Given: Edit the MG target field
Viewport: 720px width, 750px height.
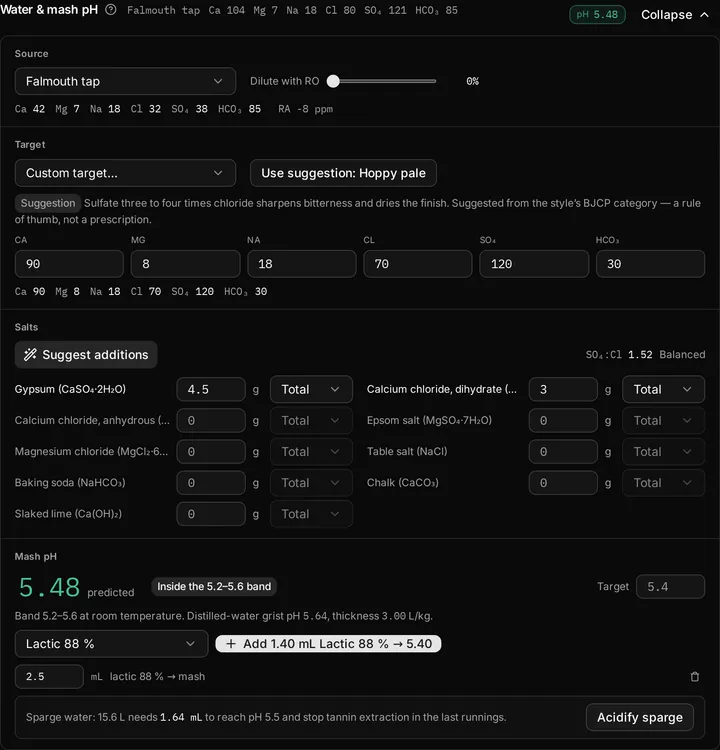Looking at the screenshot, I should point(186,264).
